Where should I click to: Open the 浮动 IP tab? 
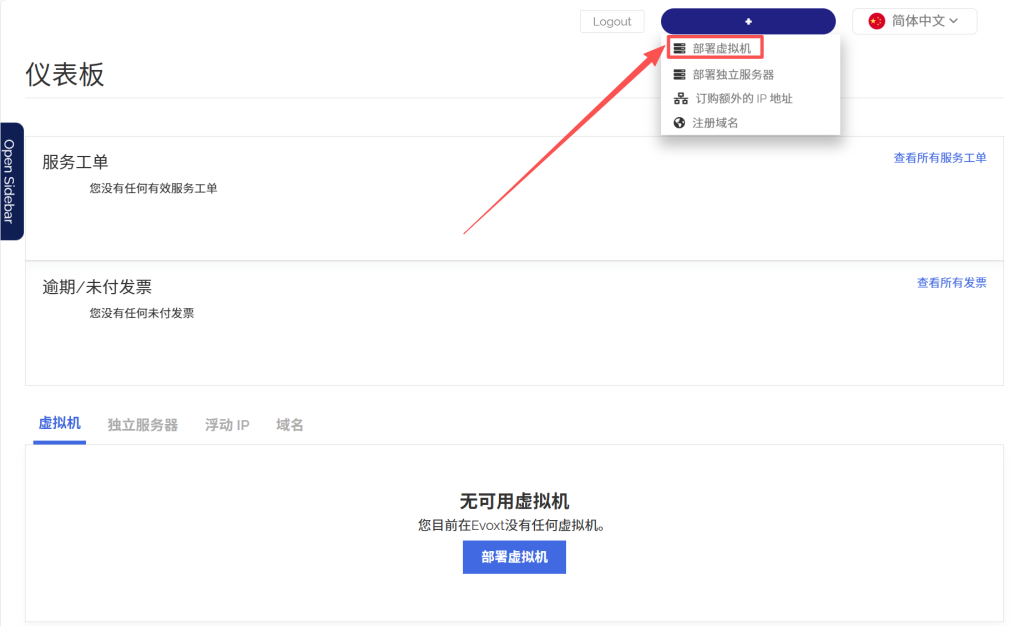pos(227,425)
